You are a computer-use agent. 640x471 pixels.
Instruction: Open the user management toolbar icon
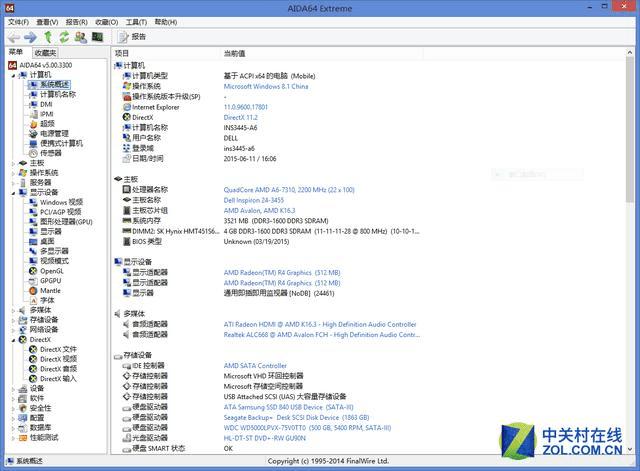(80, 37)
